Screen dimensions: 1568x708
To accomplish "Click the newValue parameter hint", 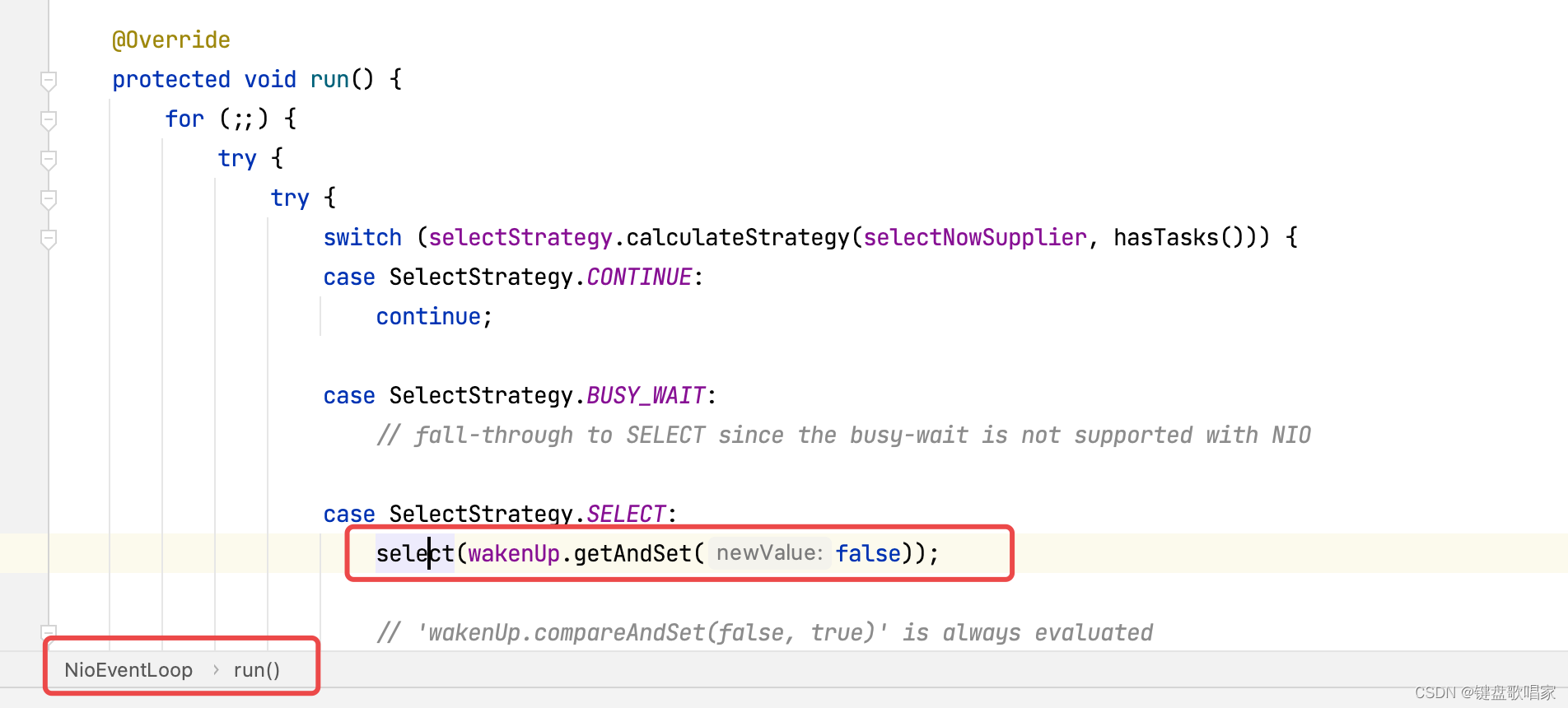I will (769, 553).
